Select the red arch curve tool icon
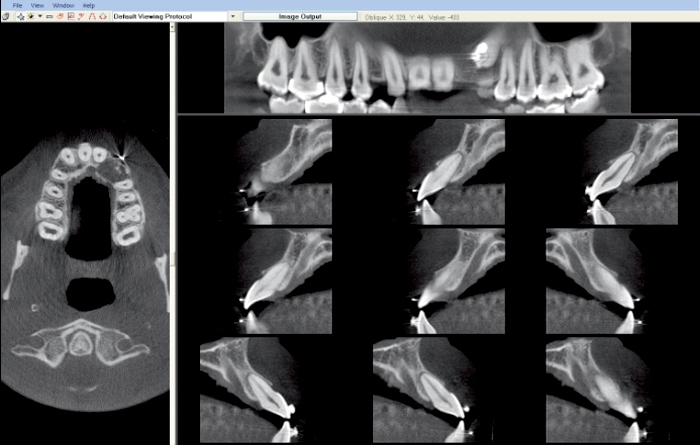 click(x=92, y=17)
